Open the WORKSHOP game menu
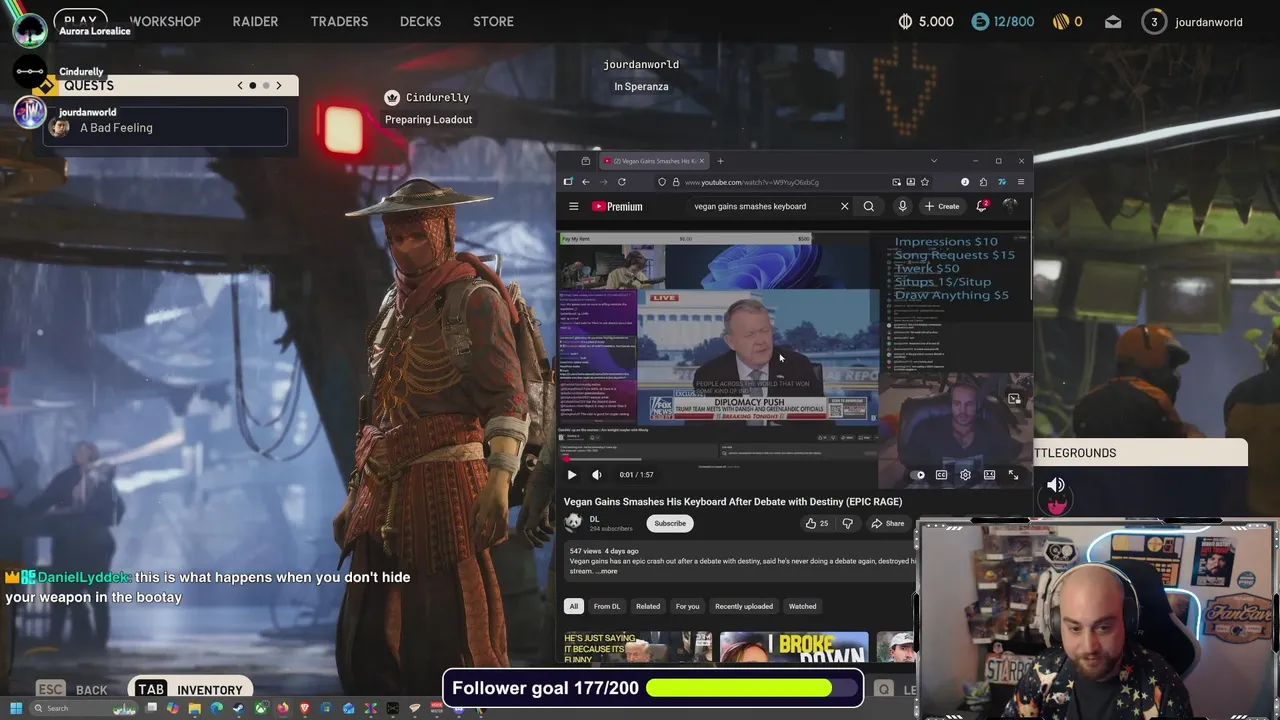 pyautogui.click(x=165, y=21)
